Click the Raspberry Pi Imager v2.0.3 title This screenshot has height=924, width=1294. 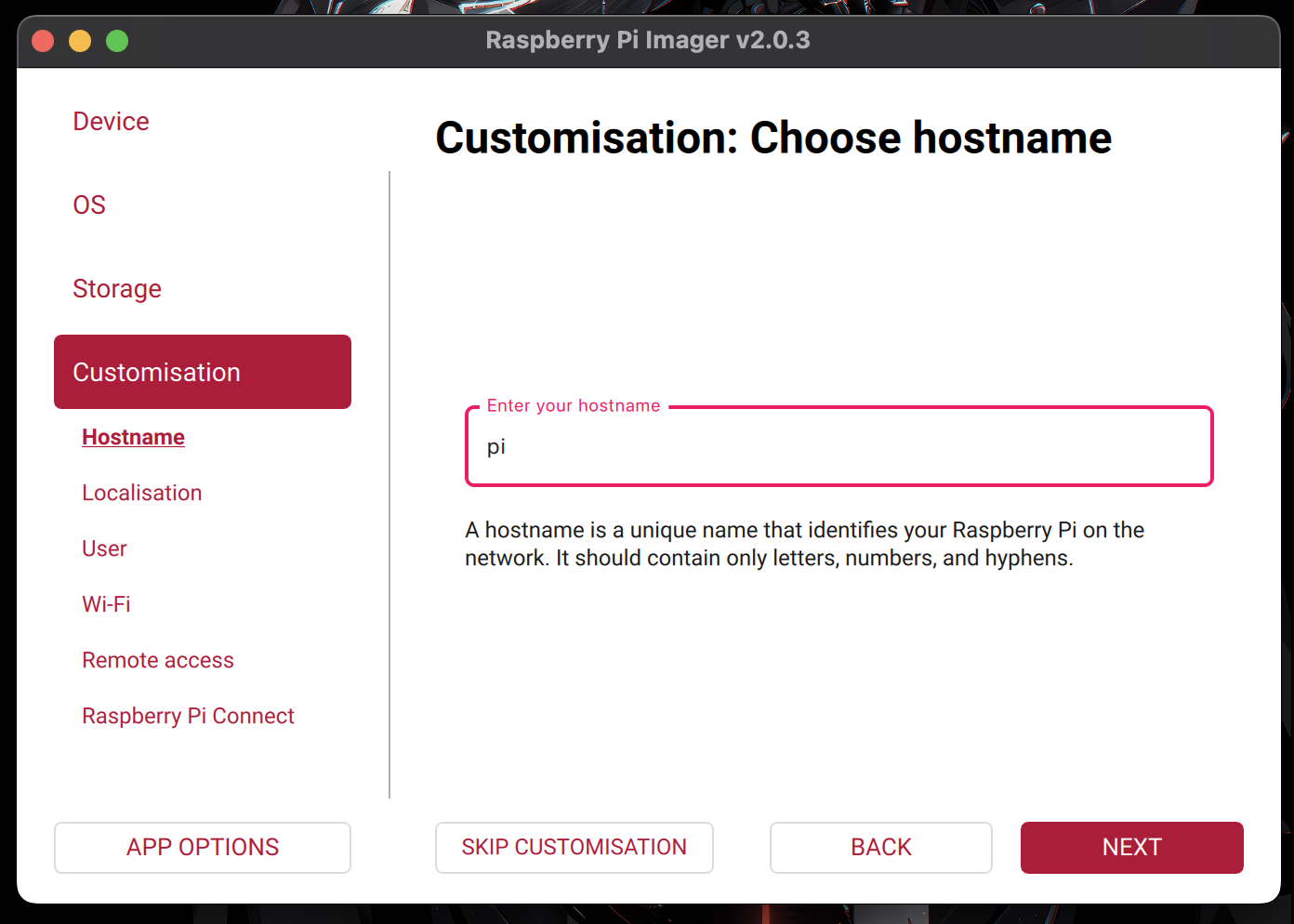point(648,41)
